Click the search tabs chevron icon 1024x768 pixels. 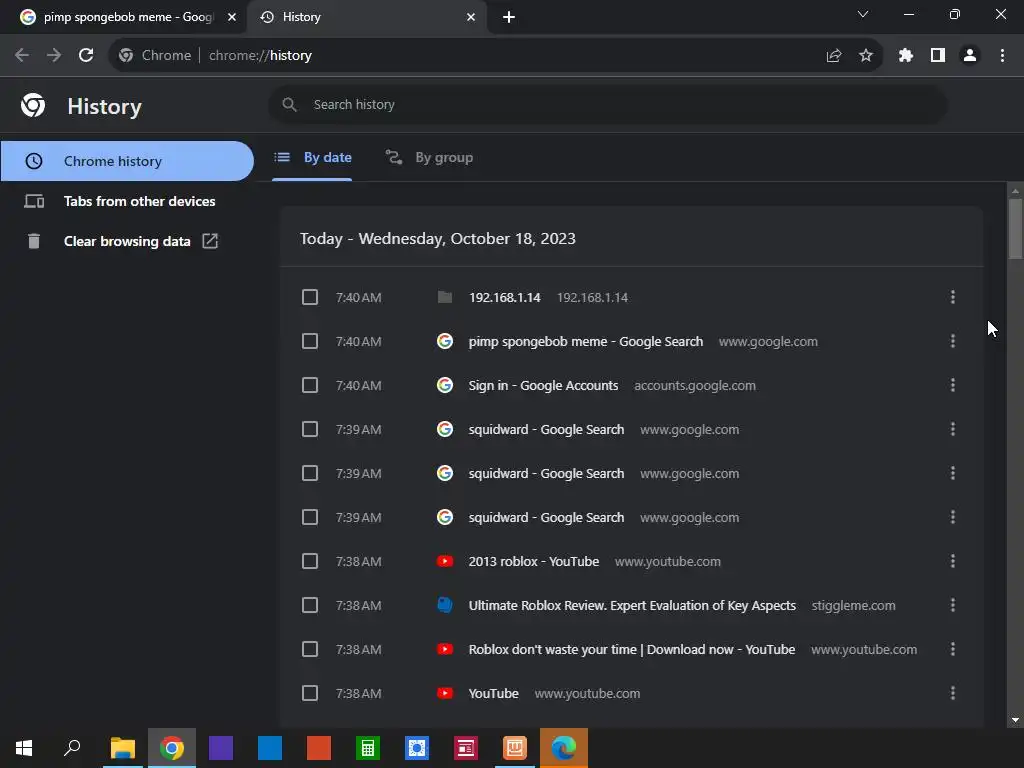point(863,14)
